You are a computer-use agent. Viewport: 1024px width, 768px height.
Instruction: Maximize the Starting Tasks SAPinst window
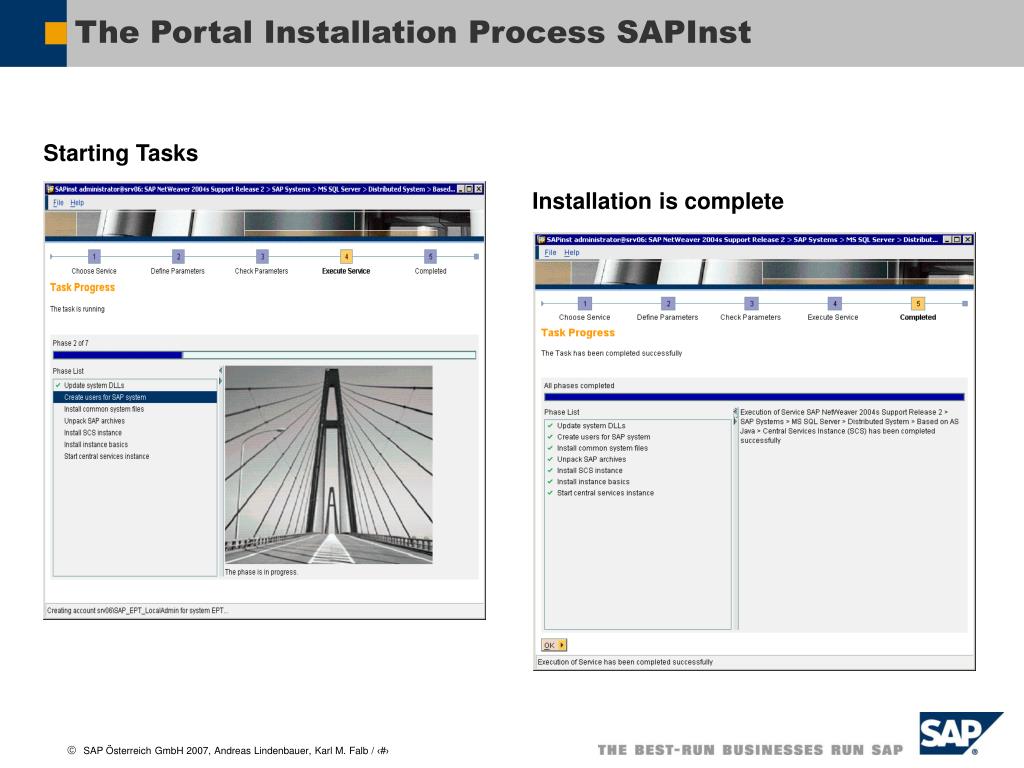(469, 189)
